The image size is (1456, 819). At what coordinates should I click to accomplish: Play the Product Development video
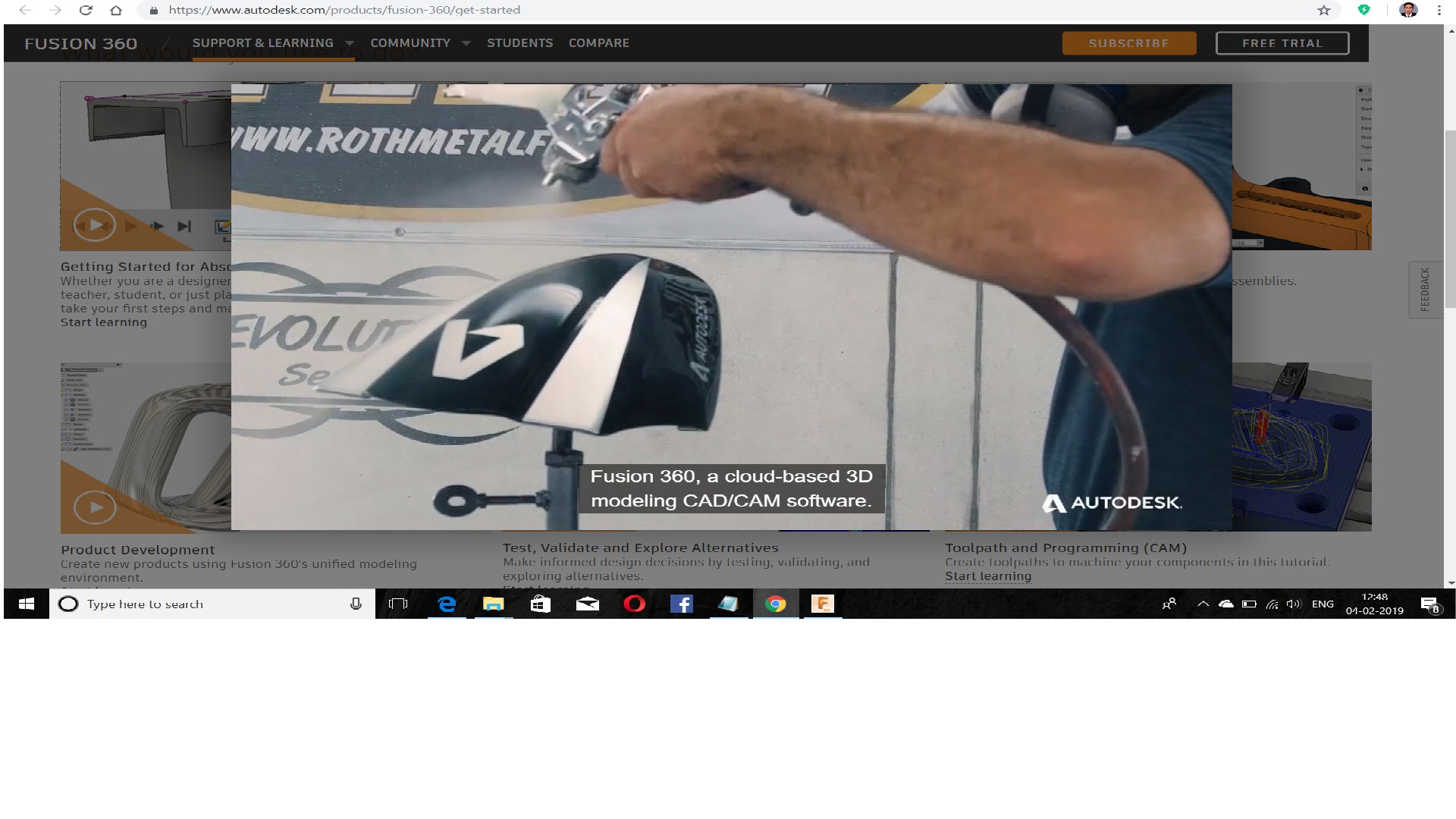pyautogui.click(x=95, y=507)
